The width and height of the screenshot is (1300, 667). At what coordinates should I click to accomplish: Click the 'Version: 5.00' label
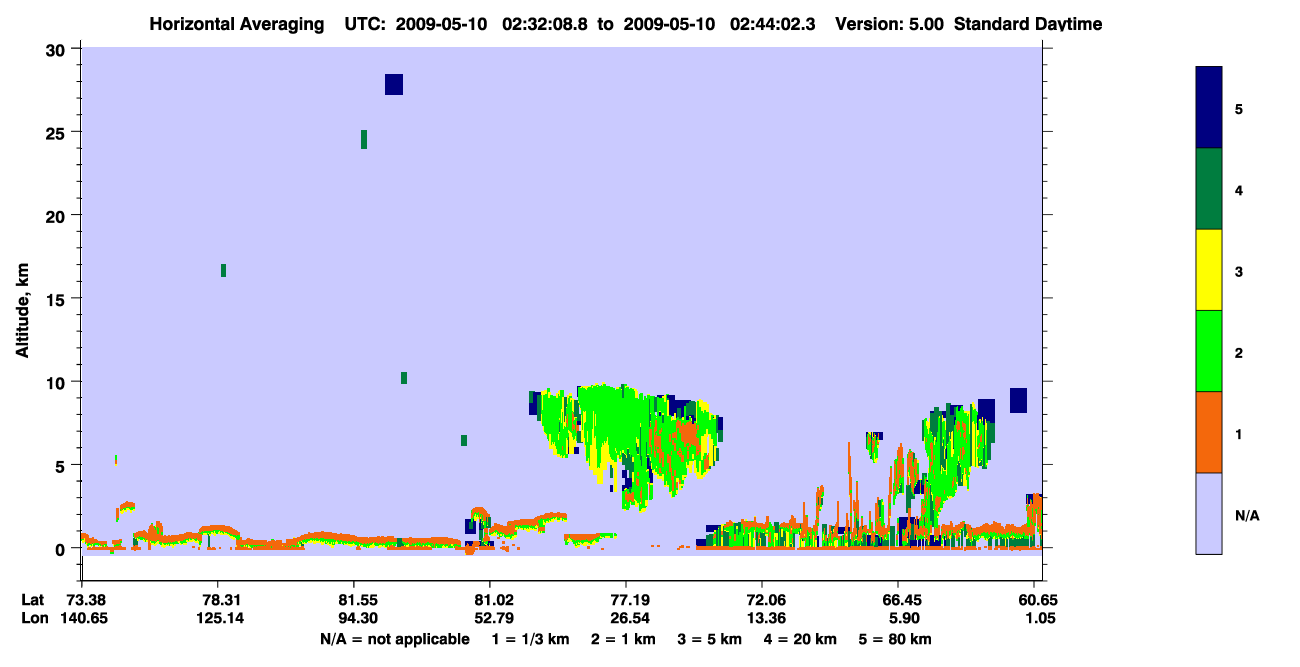pyautogui.click(x=890, y=24)
